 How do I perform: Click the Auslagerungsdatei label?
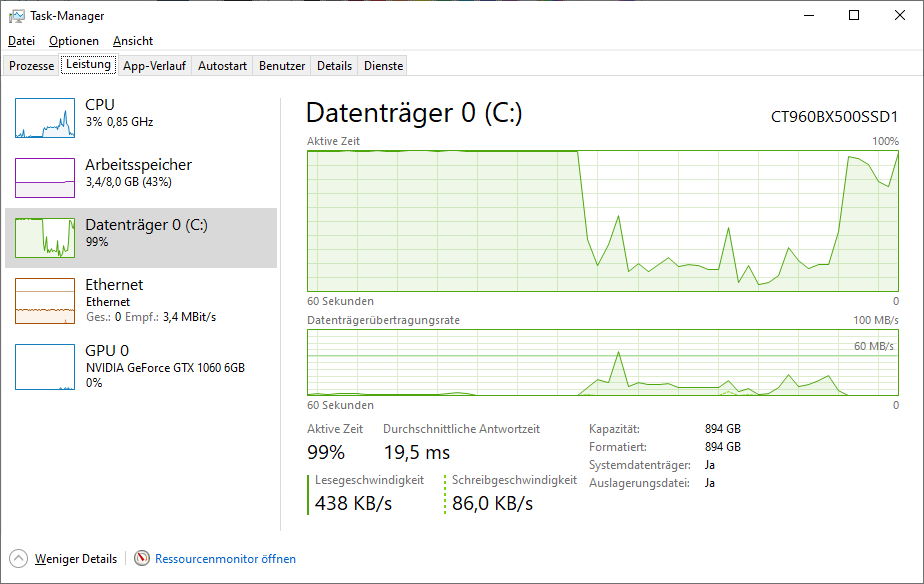coord(639,483)
